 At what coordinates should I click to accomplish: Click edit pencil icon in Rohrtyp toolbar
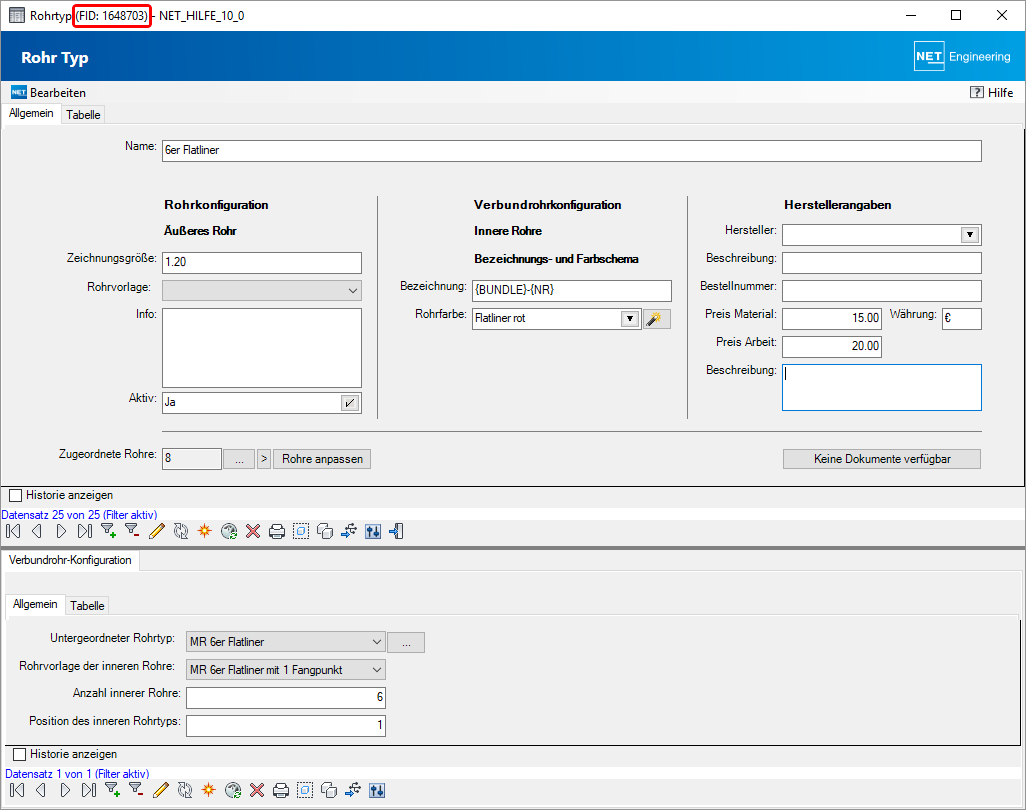coord(156,531)
